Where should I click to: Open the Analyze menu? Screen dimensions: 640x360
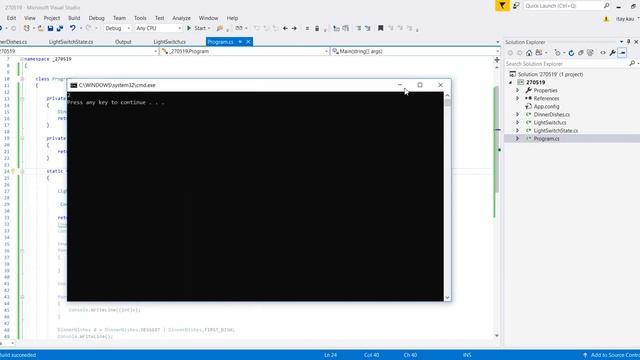(x=181, y=18)
